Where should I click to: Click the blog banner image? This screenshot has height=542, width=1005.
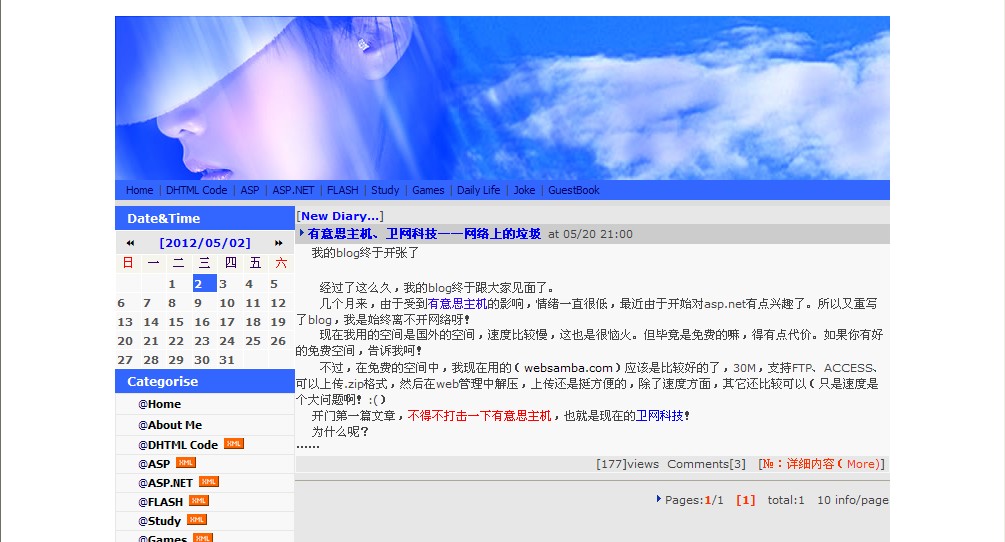pyautogui.click(x=502, y=98)
